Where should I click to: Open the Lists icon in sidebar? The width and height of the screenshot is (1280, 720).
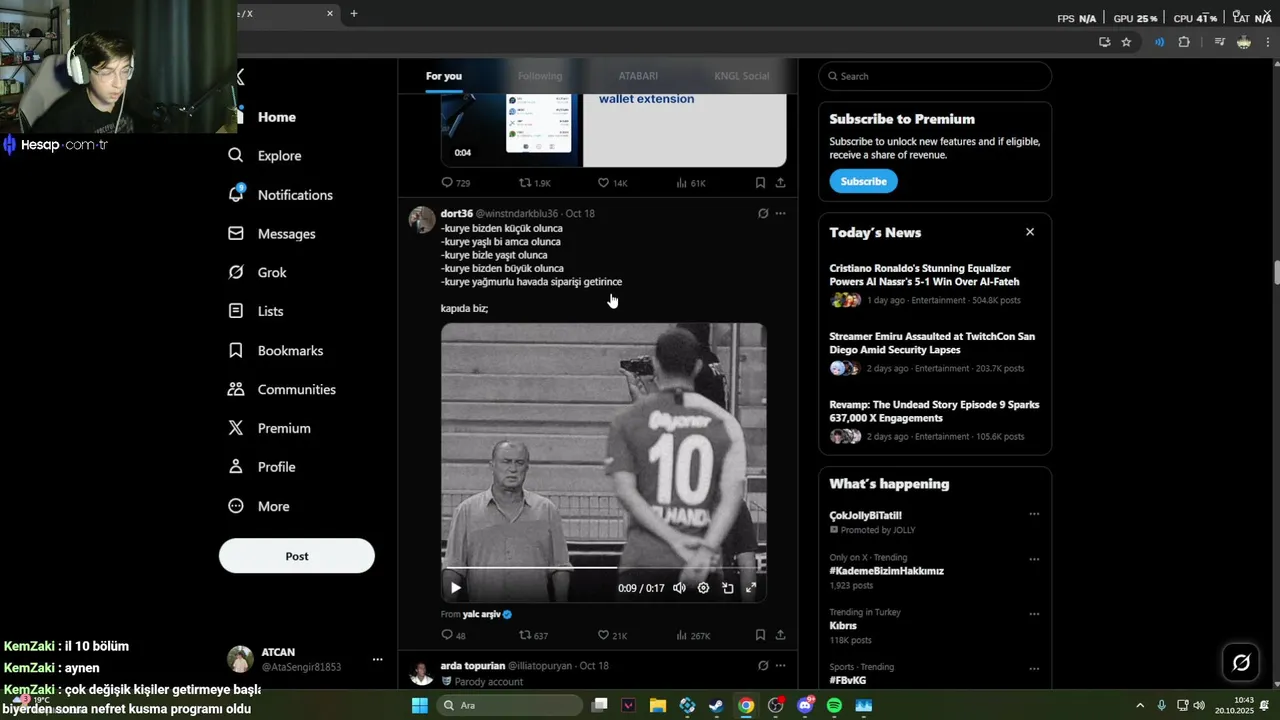coord(236,311)
